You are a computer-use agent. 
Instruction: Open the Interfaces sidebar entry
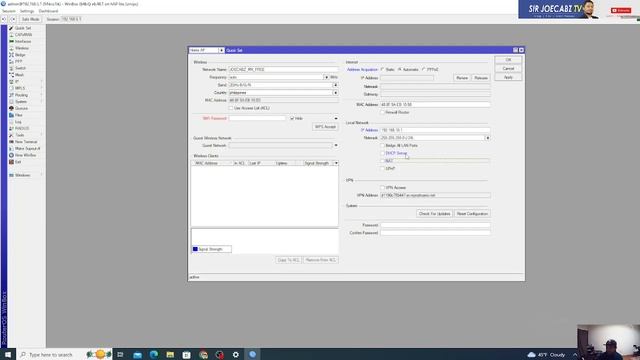(x=23, y=42)
